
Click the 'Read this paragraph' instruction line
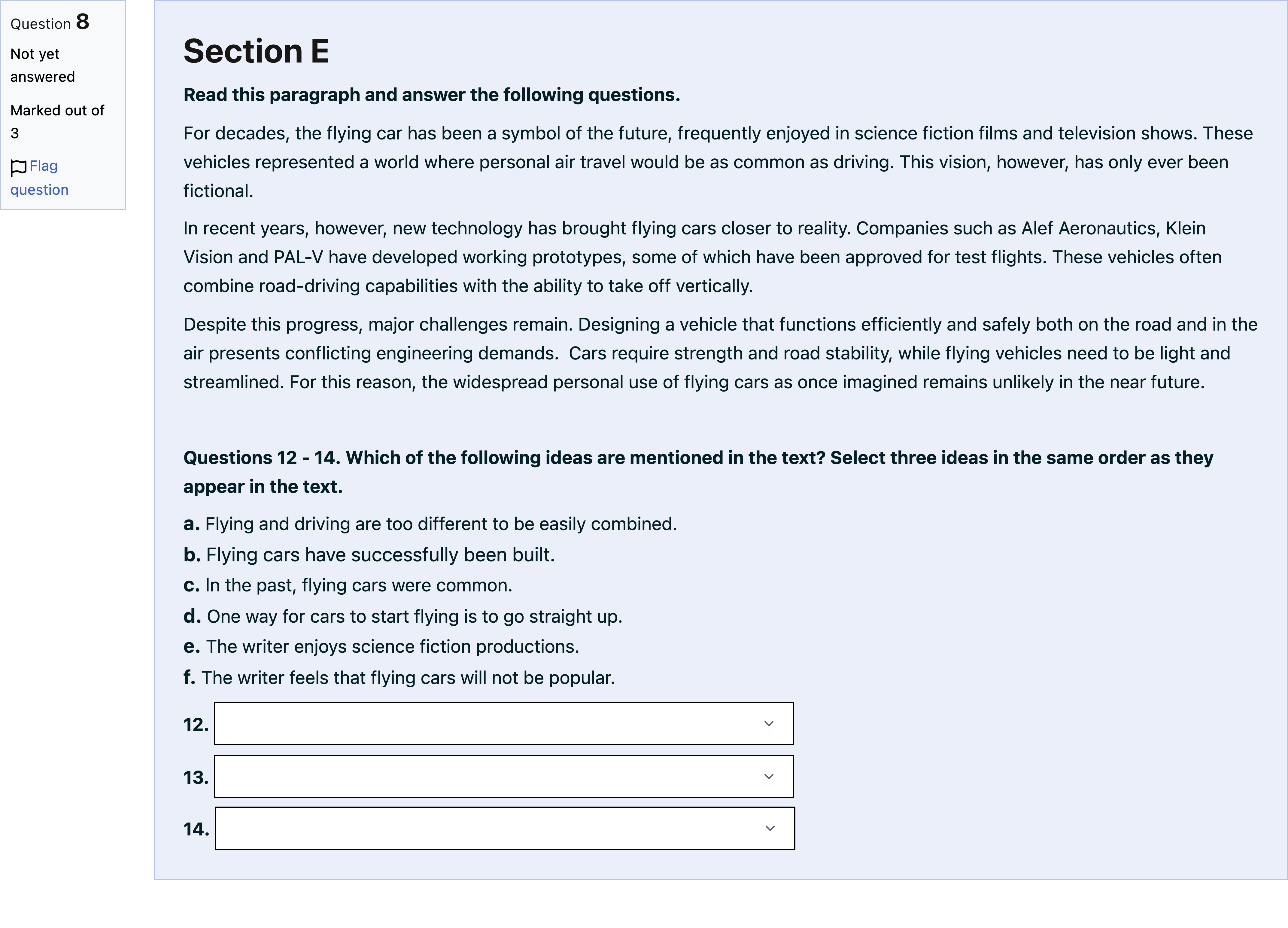[432, 94]
